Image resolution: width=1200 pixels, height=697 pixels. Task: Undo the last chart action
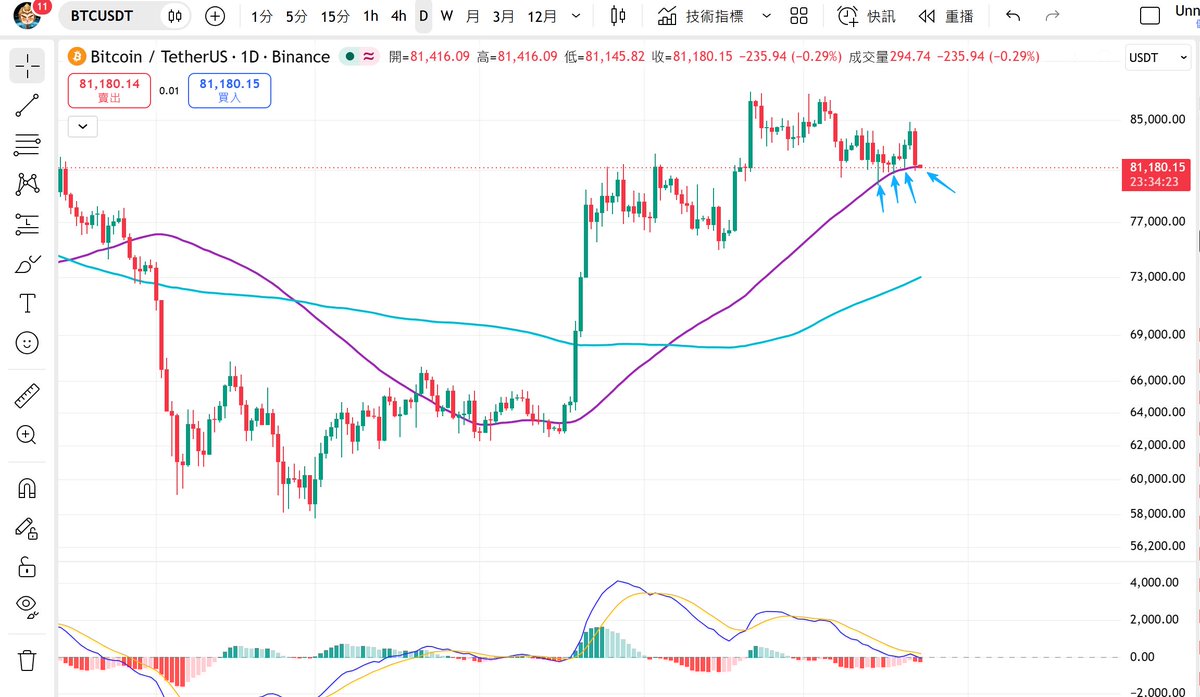tap(1013, 16)
